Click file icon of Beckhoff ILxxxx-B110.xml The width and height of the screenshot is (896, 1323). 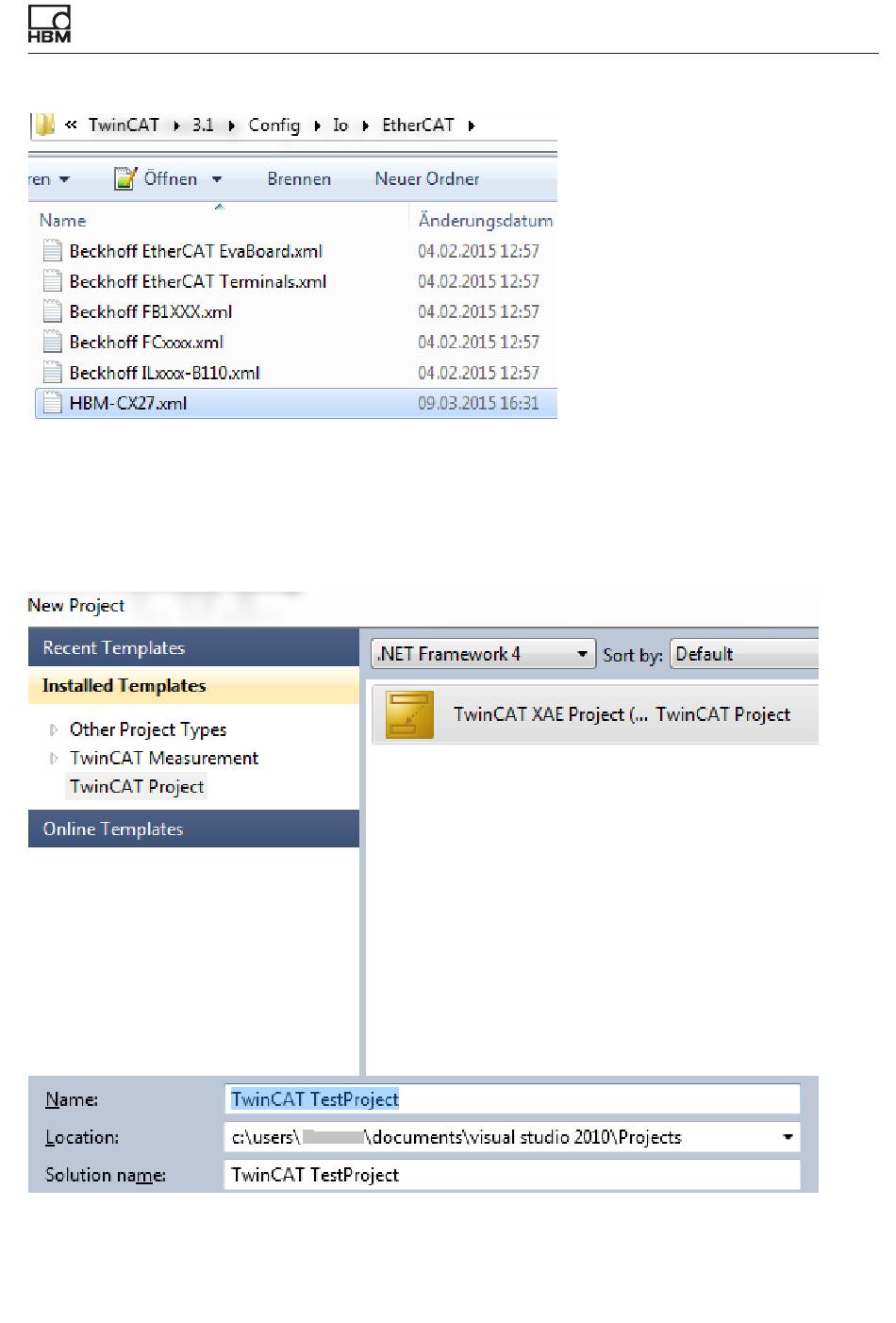pyautogui.click(x=53, y=373)
